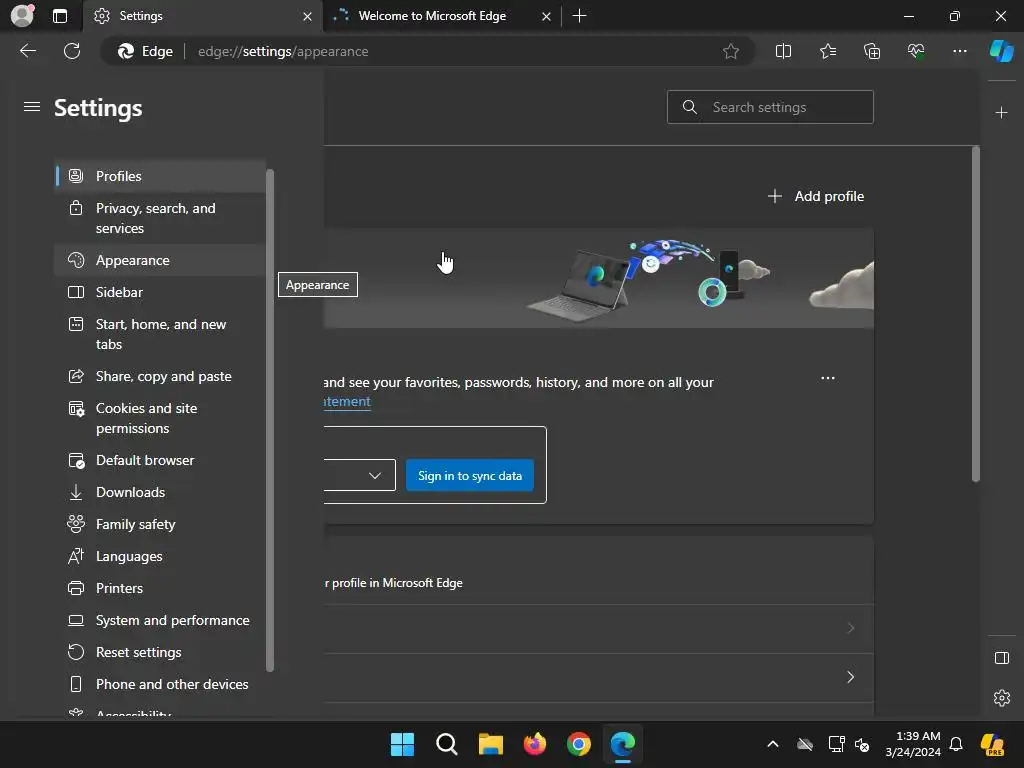Collapse settings menu with hamburger icon

coord(31,106)
